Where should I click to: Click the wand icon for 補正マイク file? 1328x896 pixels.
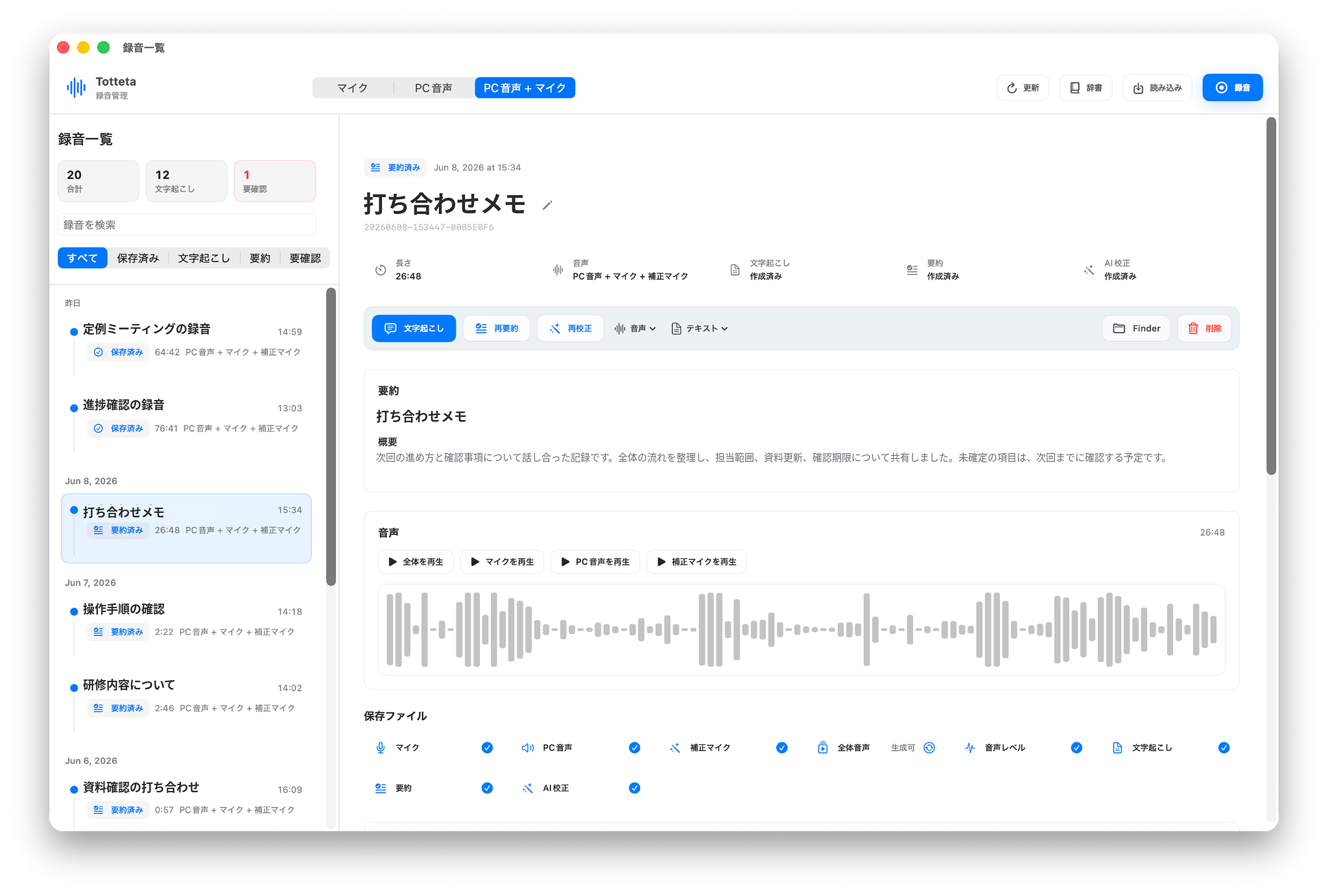click(x=675, y=748)
